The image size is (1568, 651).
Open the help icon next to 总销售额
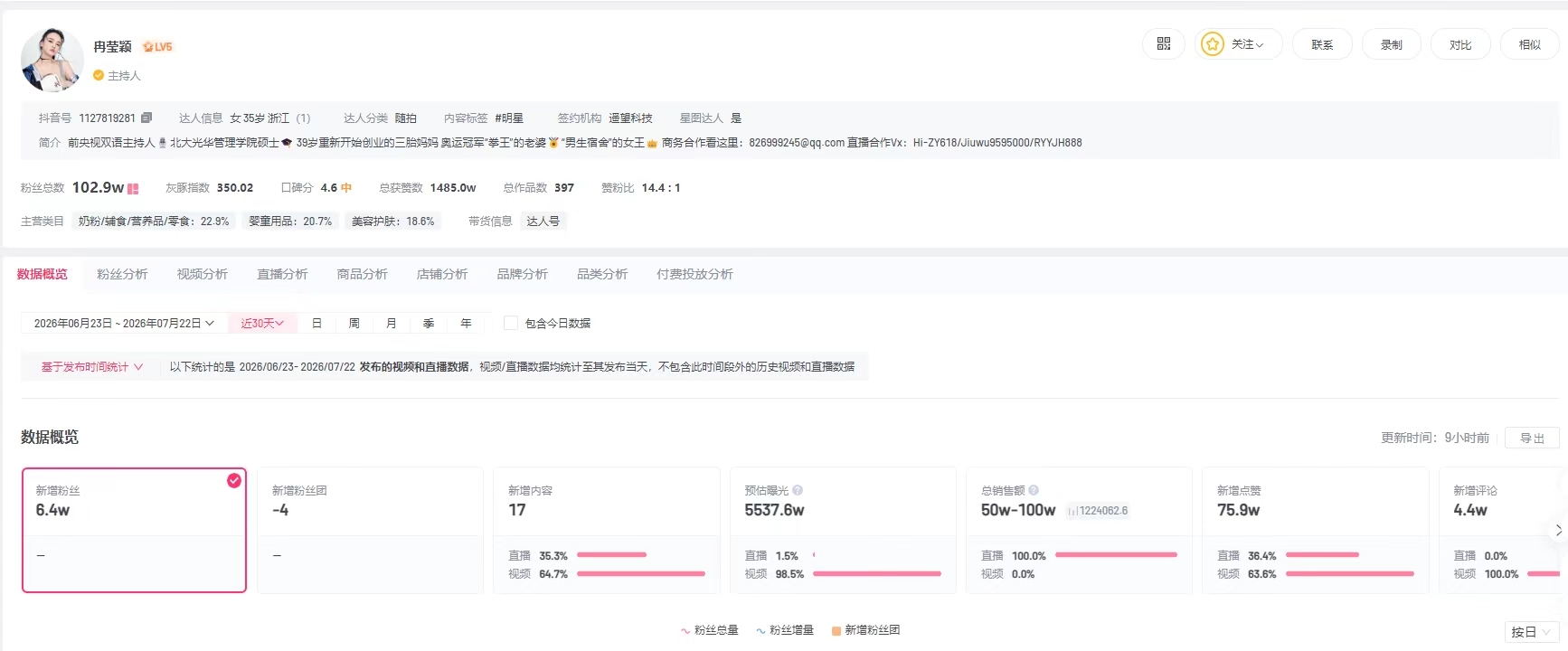(1034, 490)
